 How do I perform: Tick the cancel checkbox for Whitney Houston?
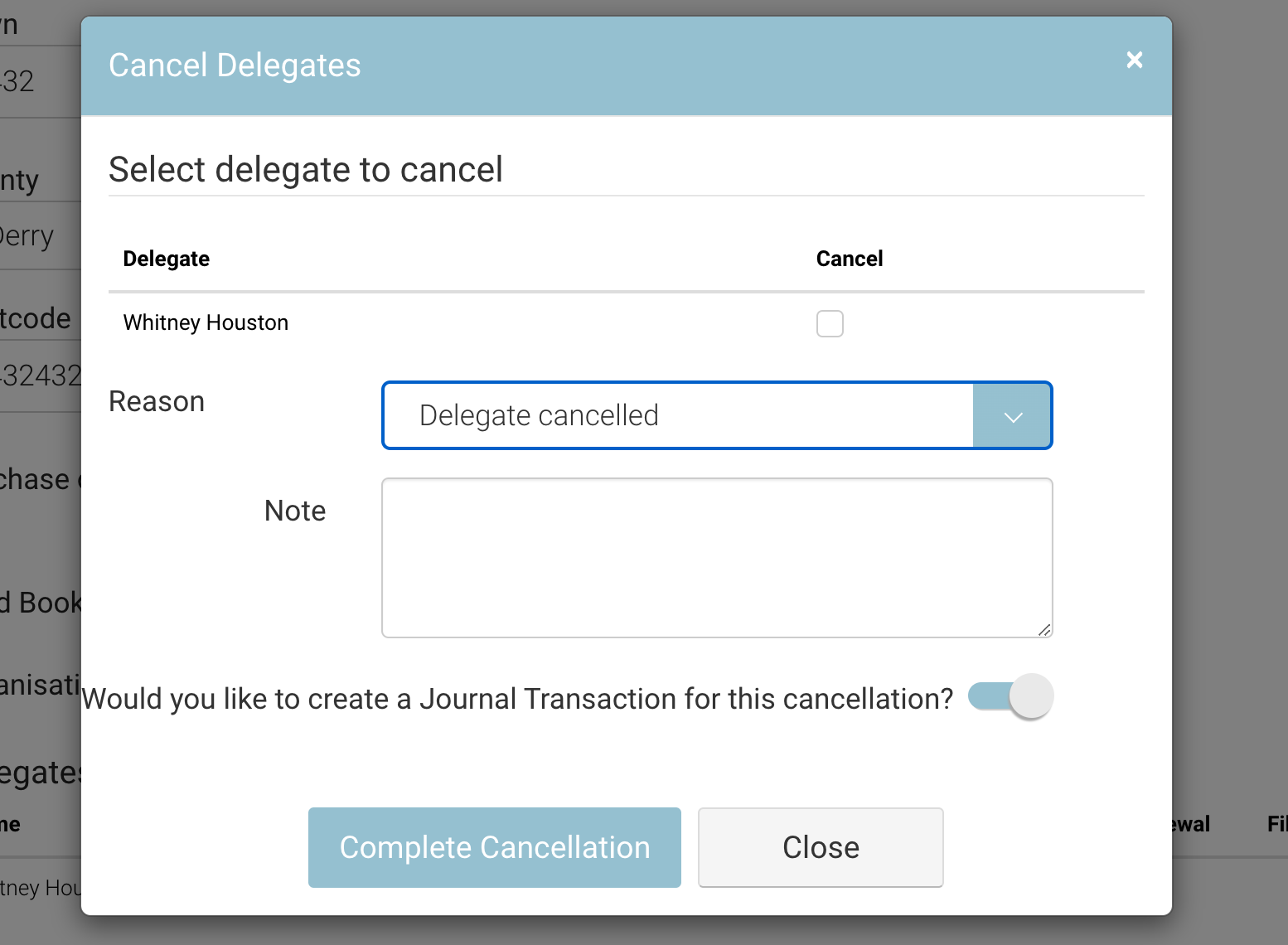[x=830, y=323]
